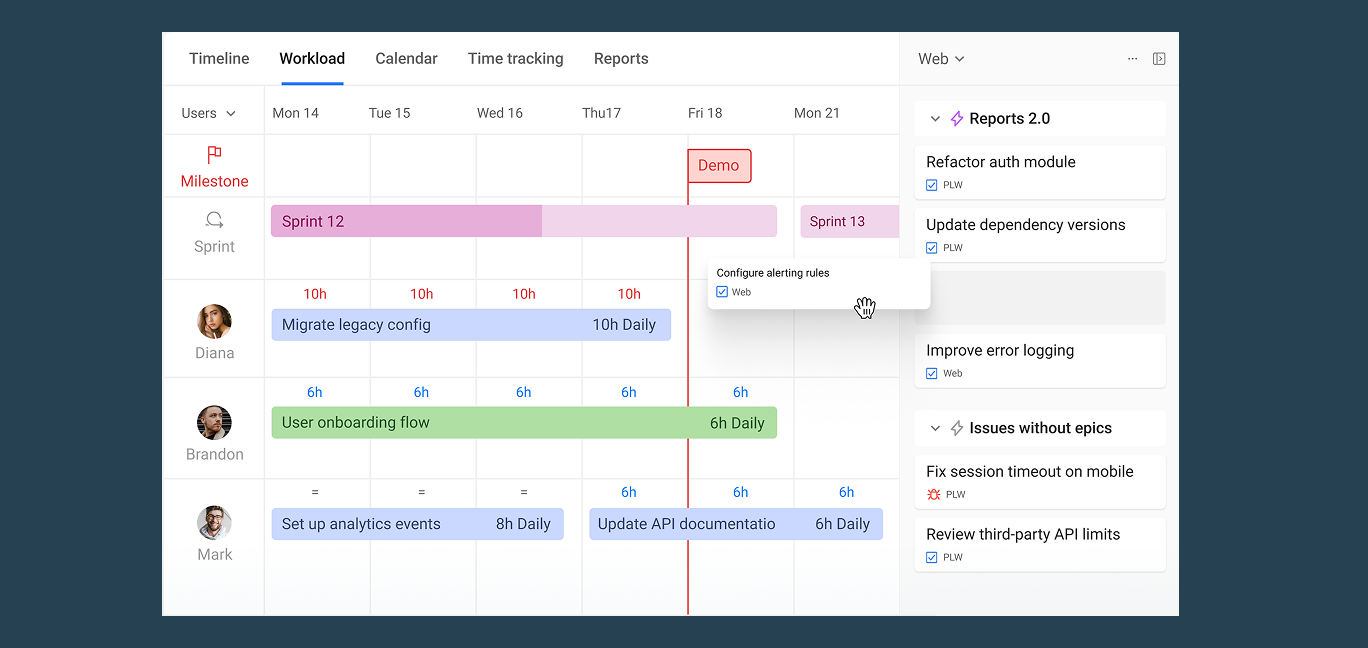Toggle checkbox on Update dependency versions
The image size is (1368, 648).
932,248
